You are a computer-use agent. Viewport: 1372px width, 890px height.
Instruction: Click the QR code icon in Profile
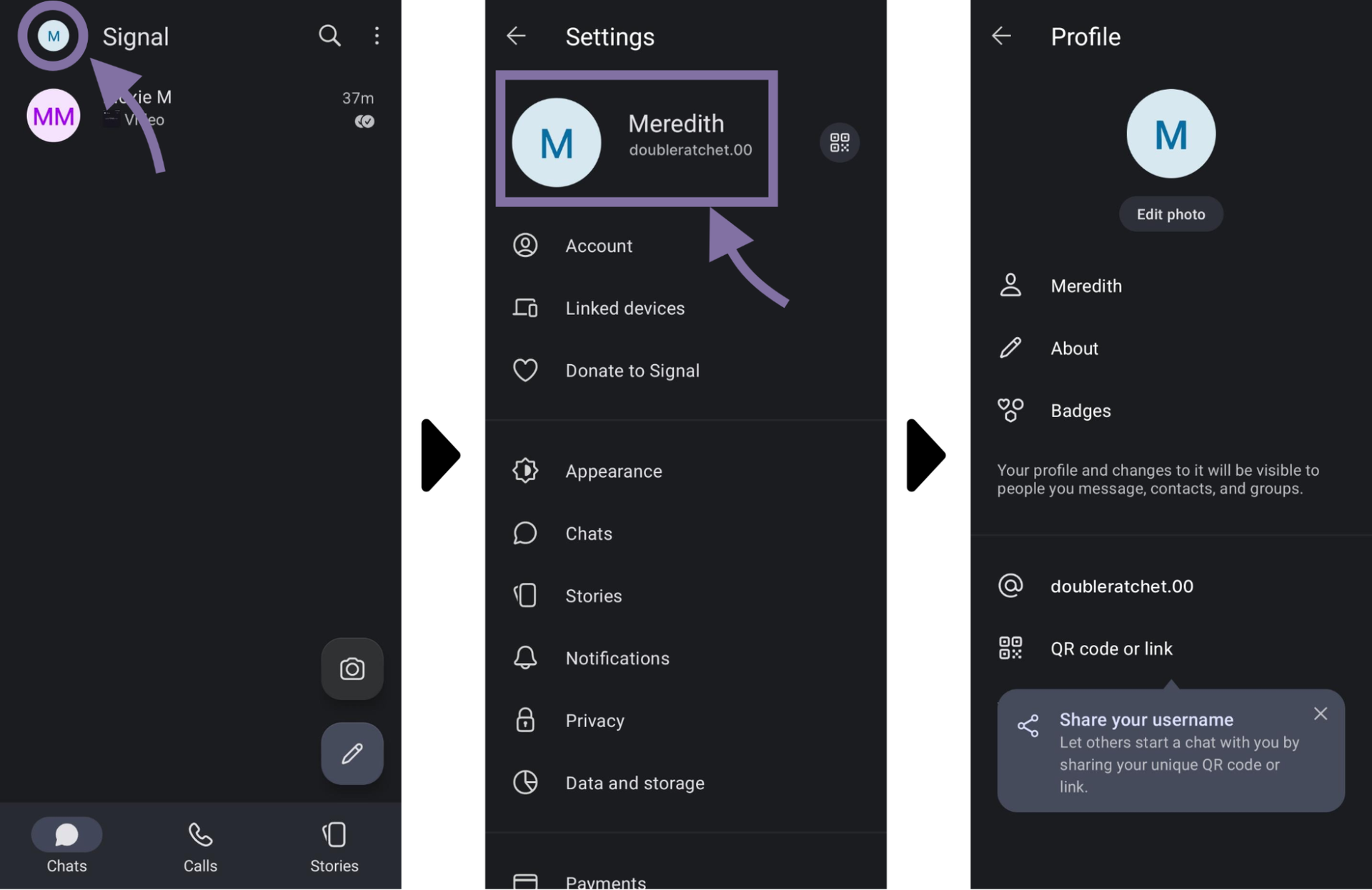tap(1010, 649)
